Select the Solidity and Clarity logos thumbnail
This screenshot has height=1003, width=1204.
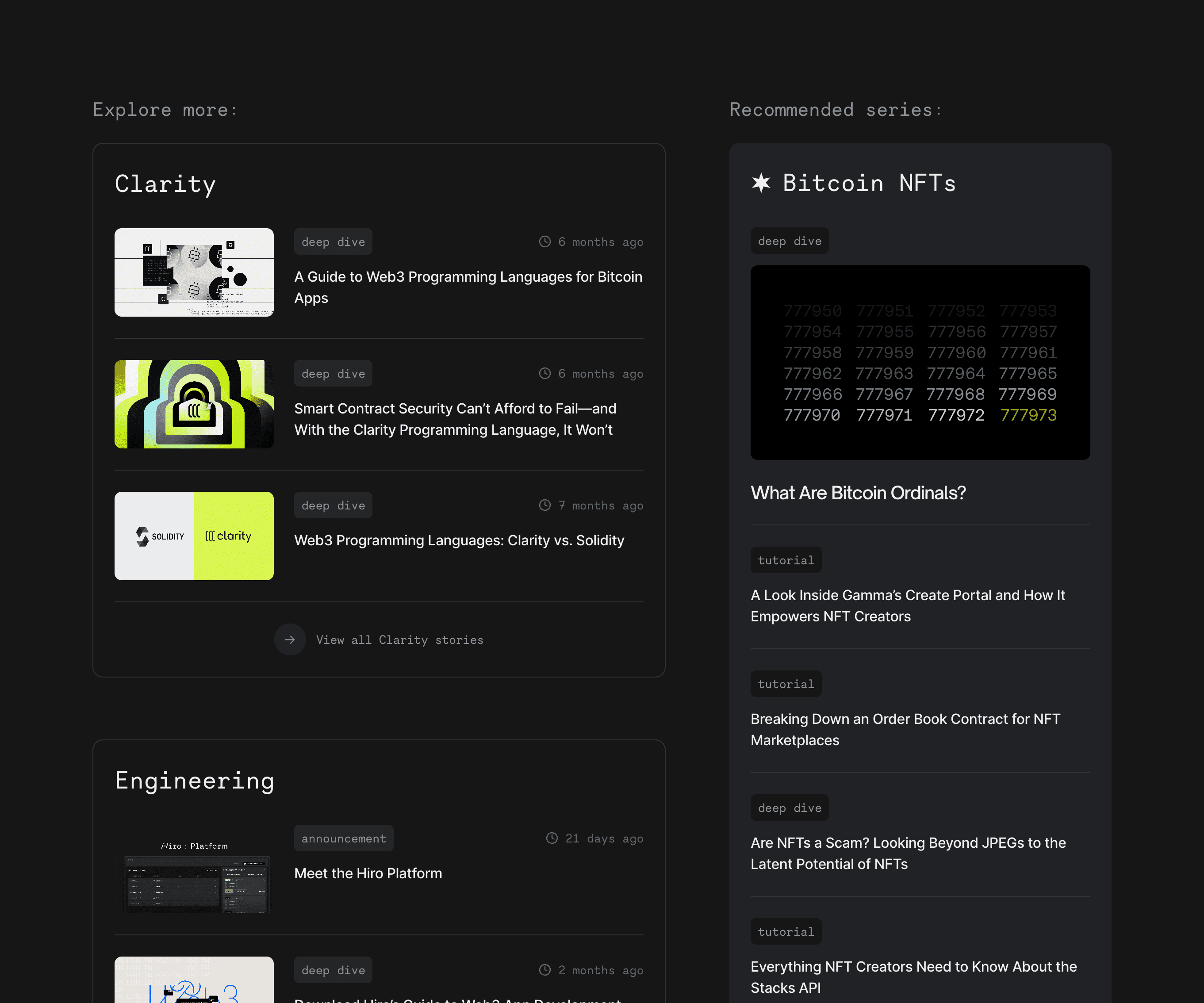194,536
